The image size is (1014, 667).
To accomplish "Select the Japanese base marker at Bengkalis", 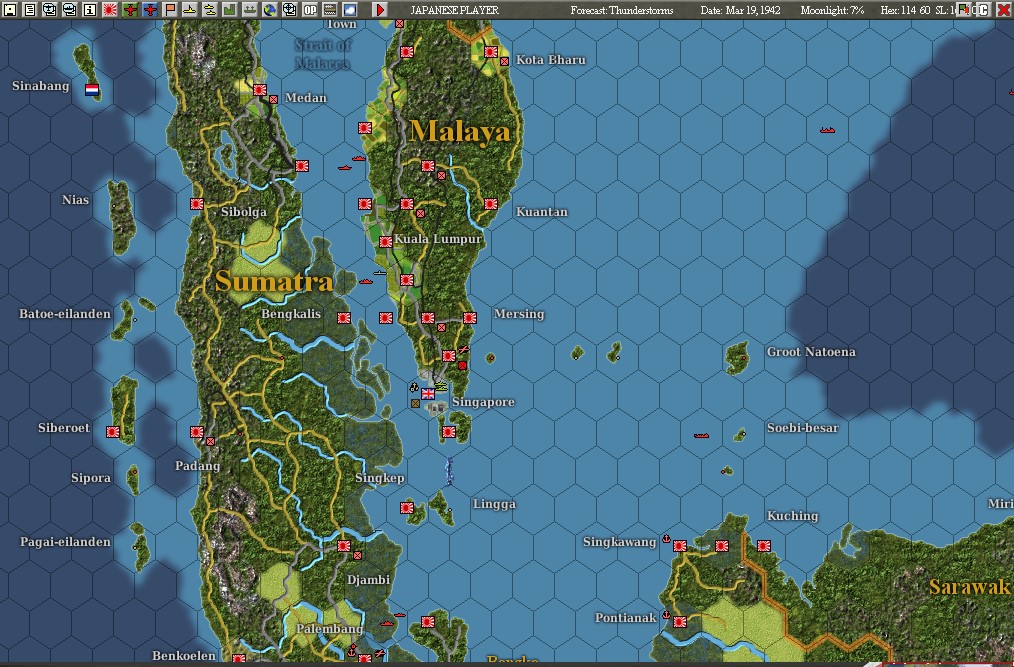I will [x=344, y=318].
